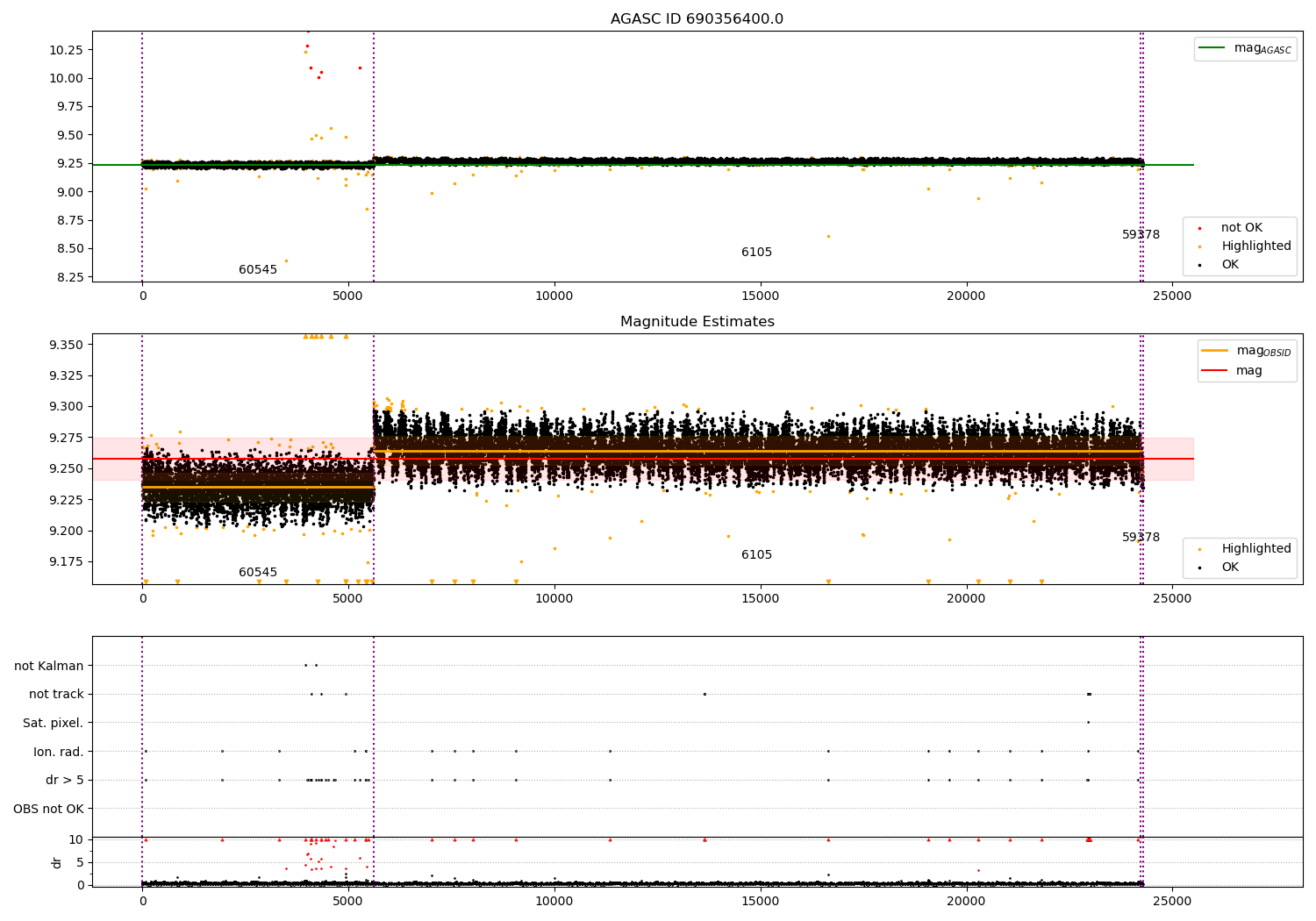This screenshot has height=921, width=1316.
Task: Click the '9.250' y-tick in middle plot
Action: click(x=67, y=468)
